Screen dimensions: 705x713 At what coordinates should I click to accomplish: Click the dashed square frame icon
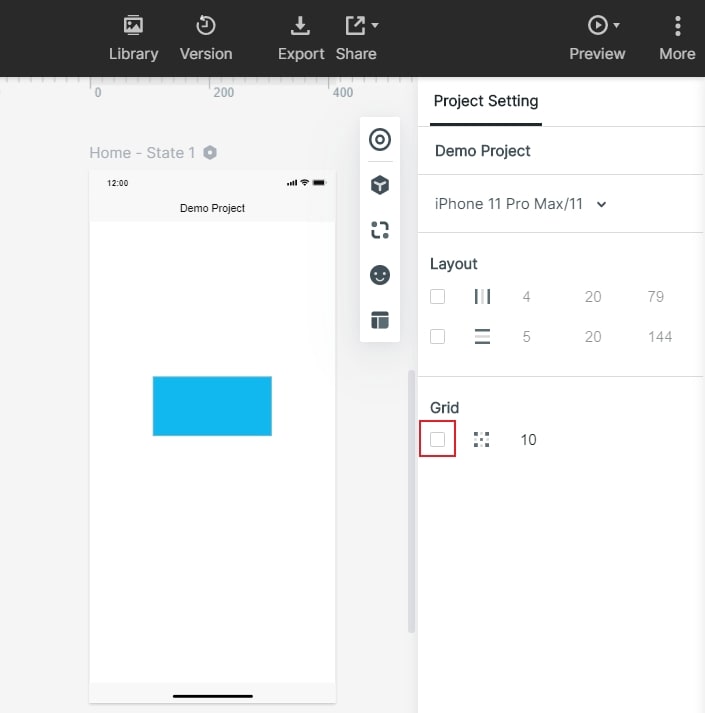(x=380, y=230)
